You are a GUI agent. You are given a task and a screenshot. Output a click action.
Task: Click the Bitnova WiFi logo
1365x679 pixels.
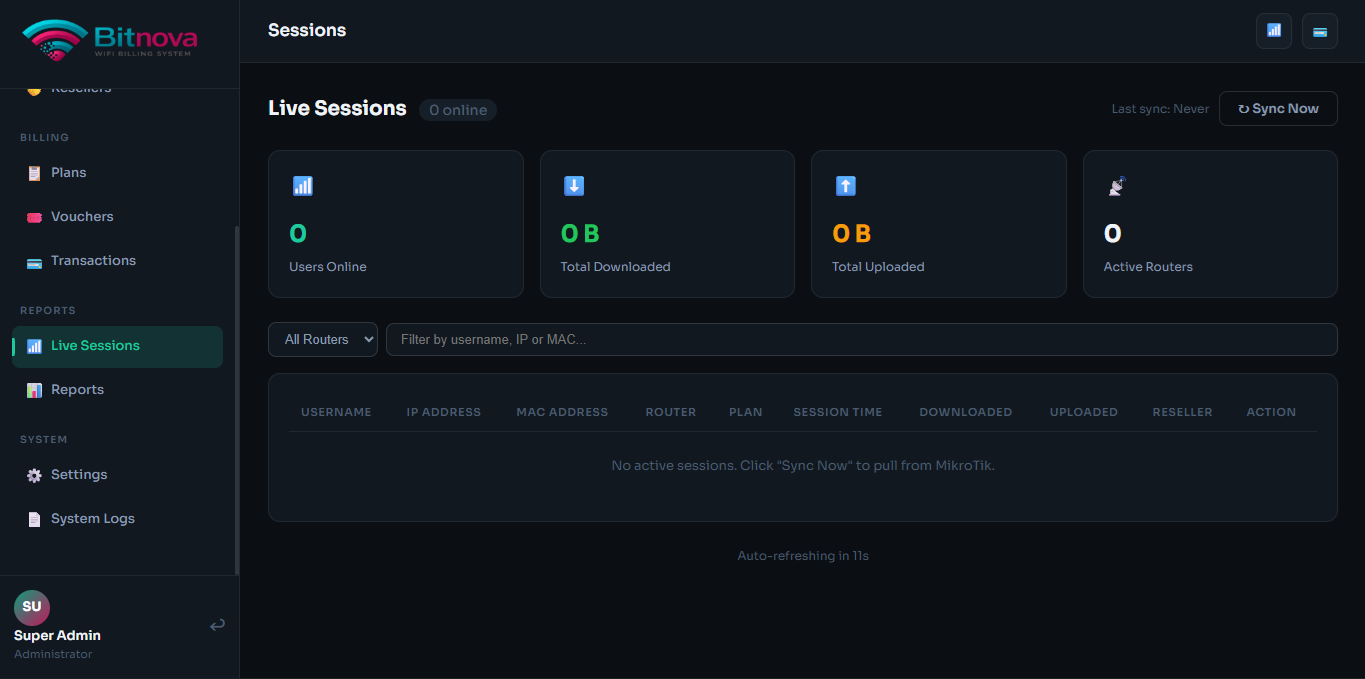110,40
